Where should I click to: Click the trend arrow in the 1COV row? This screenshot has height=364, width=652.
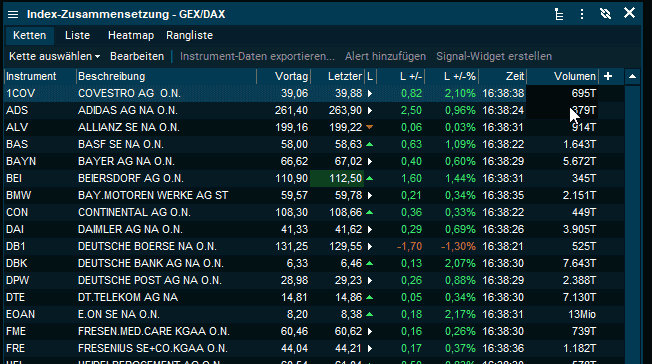(370, 94)
